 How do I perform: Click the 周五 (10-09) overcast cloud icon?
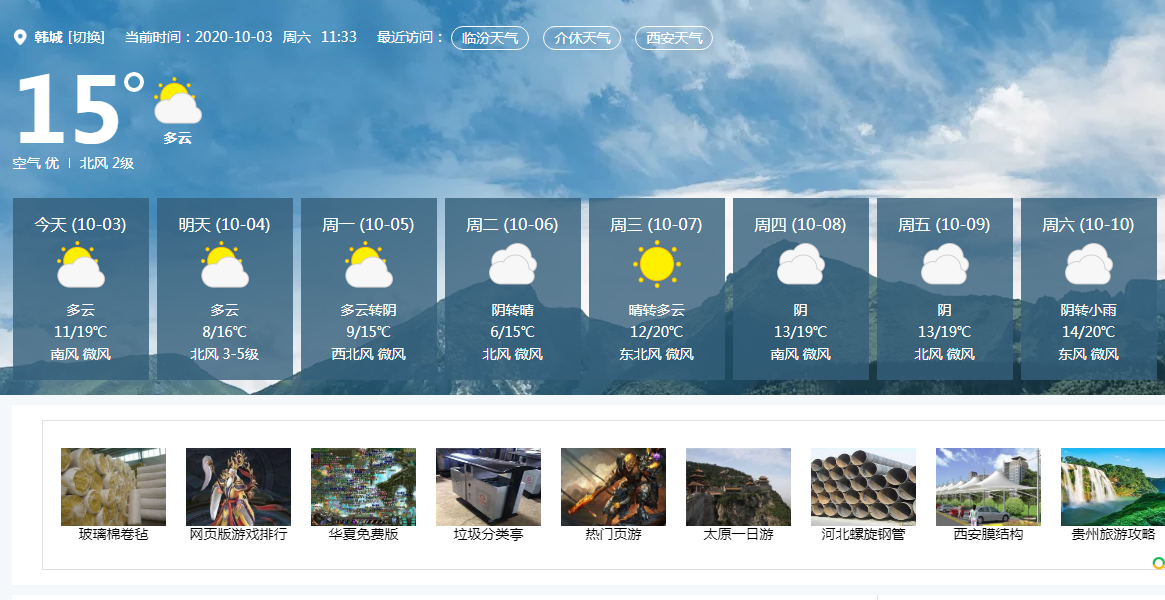(945, 265)
